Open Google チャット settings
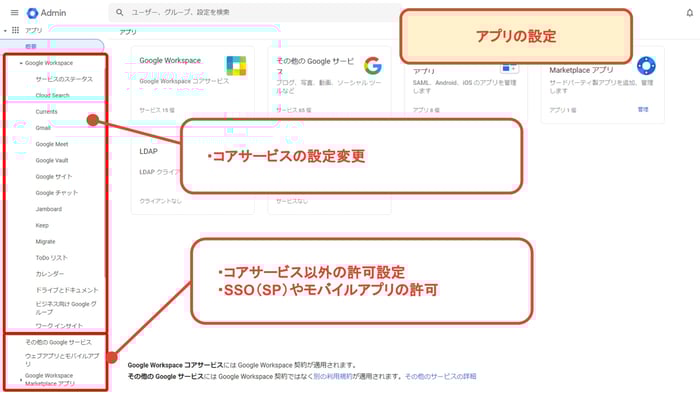 pos(57,192)
